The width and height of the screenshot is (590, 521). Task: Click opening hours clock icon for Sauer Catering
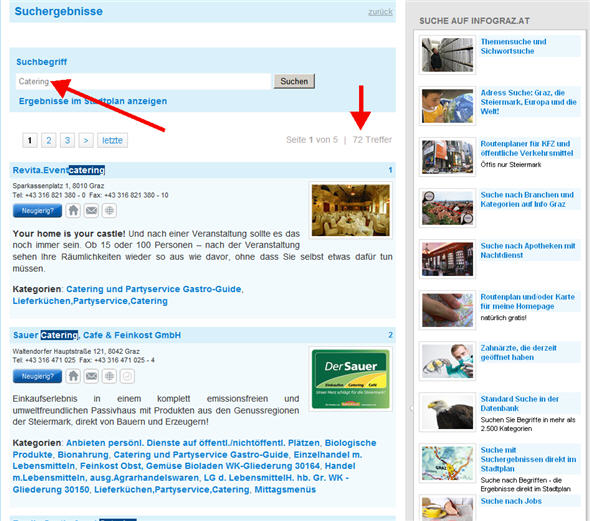127,376
